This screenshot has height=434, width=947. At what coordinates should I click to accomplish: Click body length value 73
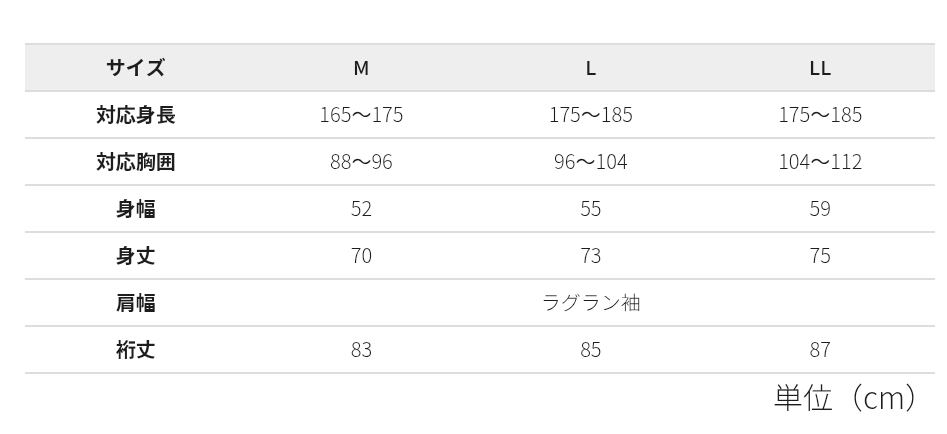[591, 256]
